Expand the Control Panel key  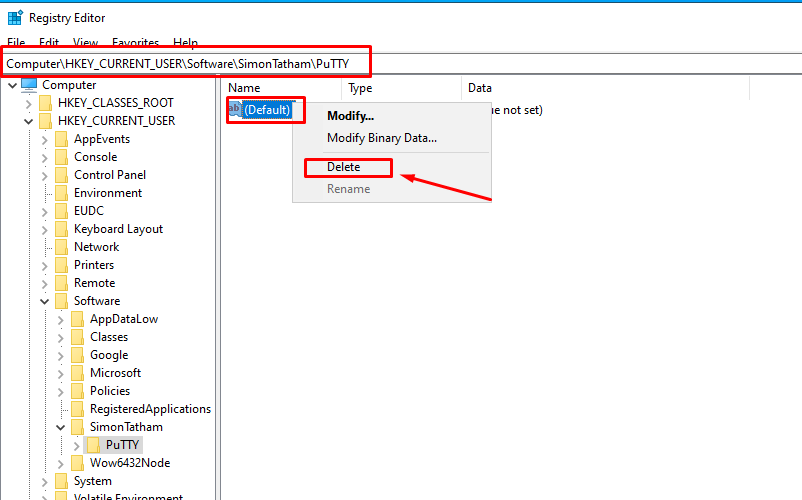tap(44, 176)
